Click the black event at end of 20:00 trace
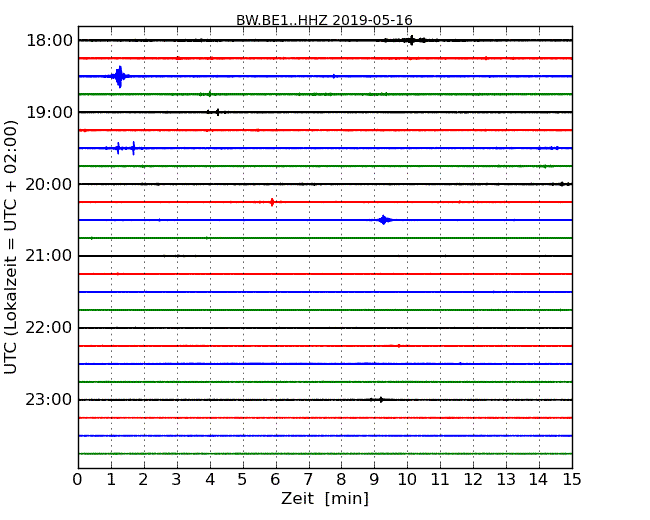Image resolution: width=650 pixels, height=520 pixels. pyautogui.click(x=562, y=184)
